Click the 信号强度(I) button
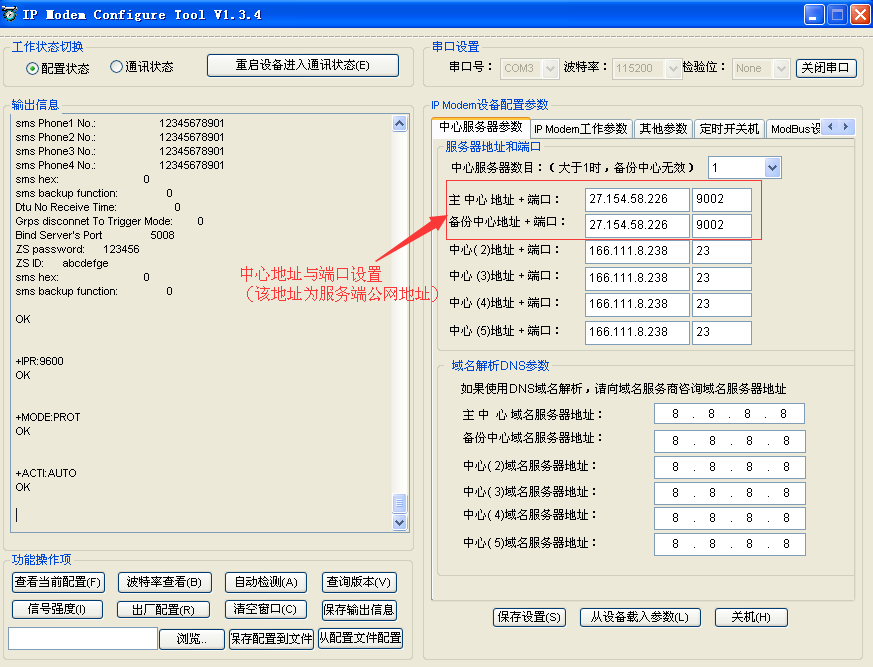 tap(57, 609)
